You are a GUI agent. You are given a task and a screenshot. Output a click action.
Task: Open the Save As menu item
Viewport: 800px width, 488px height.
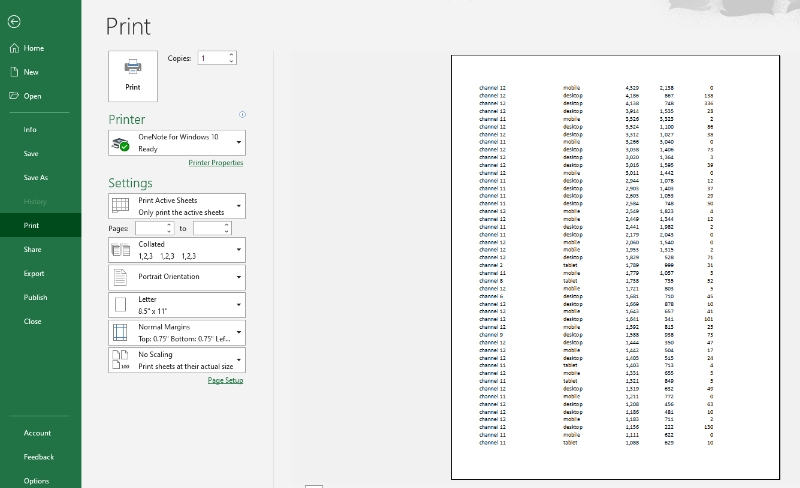click(x=36, y=177)
